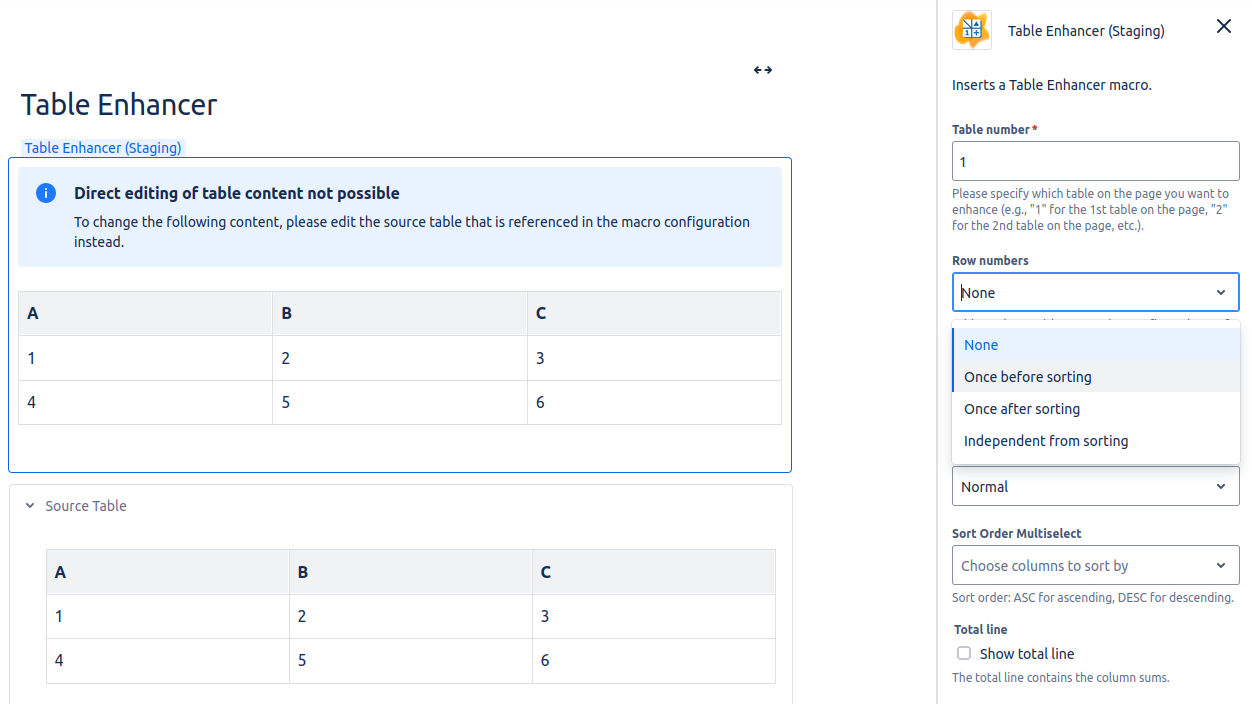Click the blue info icon in notice
Image resolution: width=1252 pixels, height=704 pixels.
46,193
